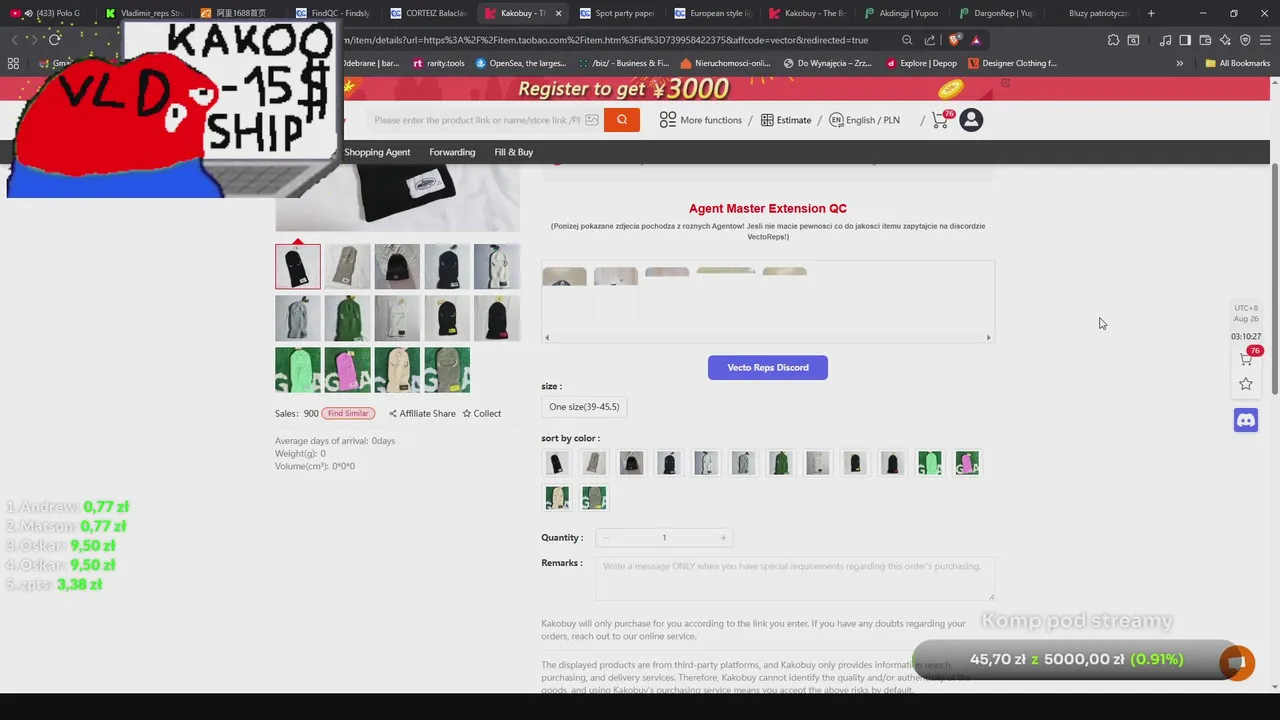
Task: Open the browser hamburger main menu
Action: (x=1265, y=40)
